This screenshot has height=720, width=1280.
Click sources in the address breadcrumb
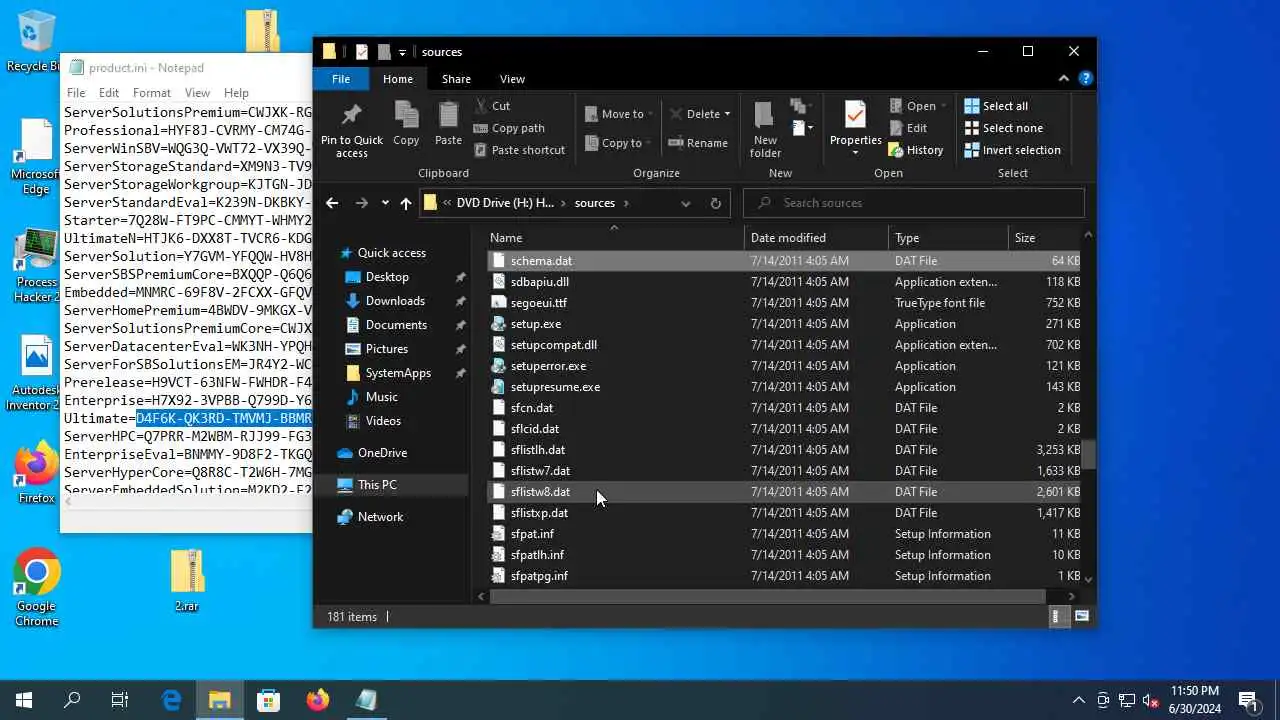pyautogui.click(x=595, y=203)
